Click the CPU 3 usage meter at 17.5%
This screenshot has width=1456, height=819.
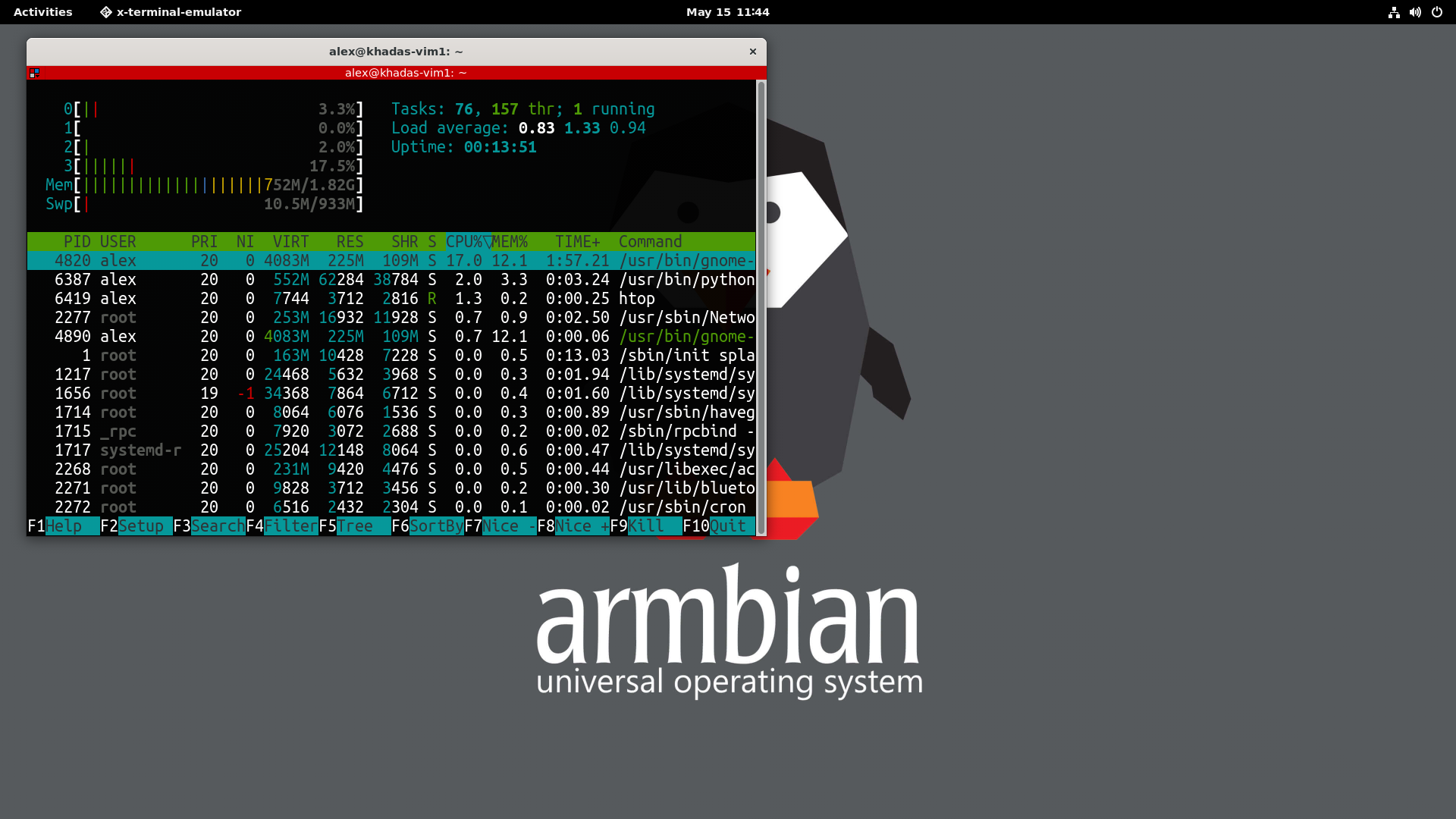(x=214, y=166)
